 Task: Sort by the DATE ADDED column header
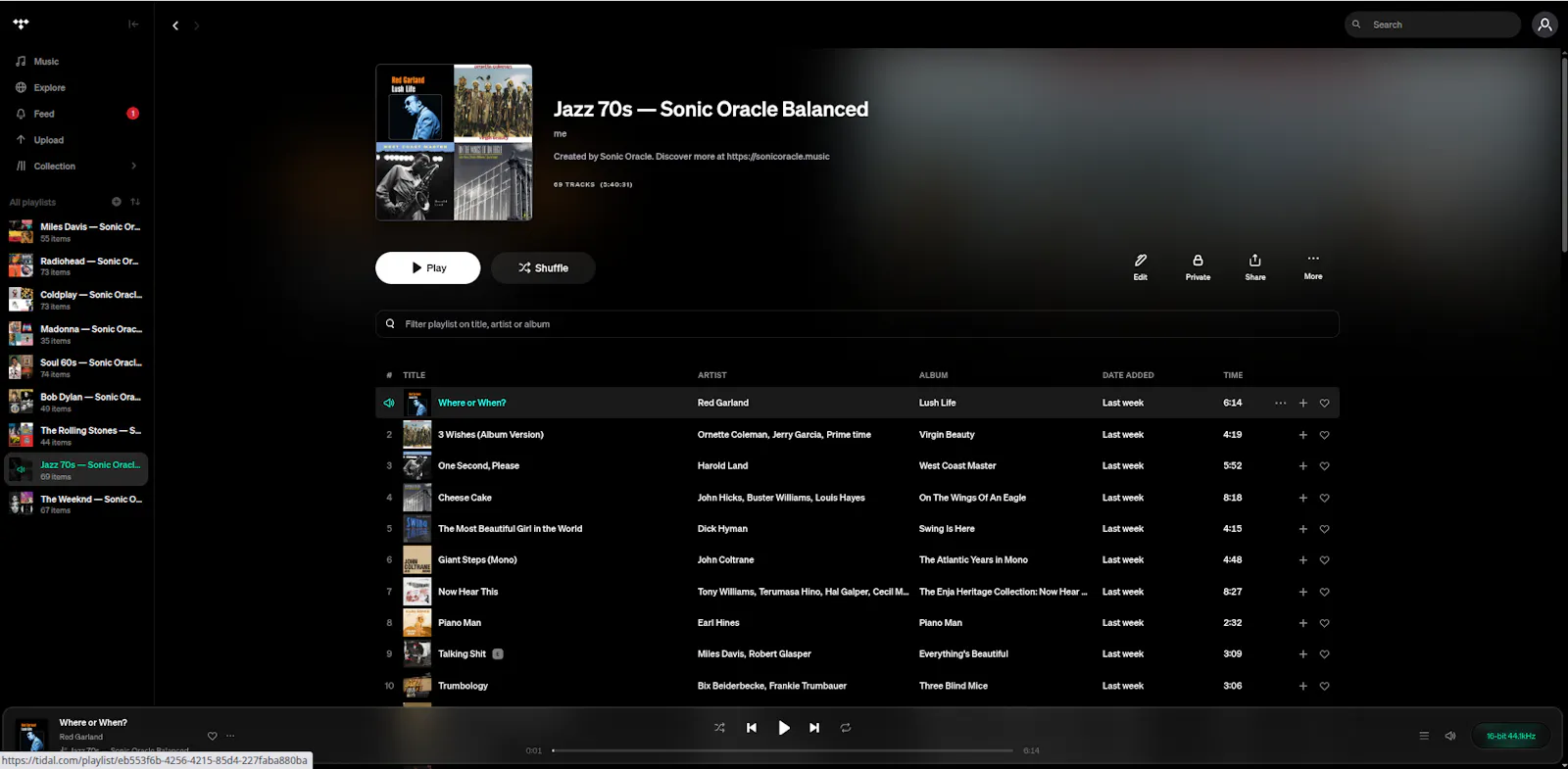1128,375
